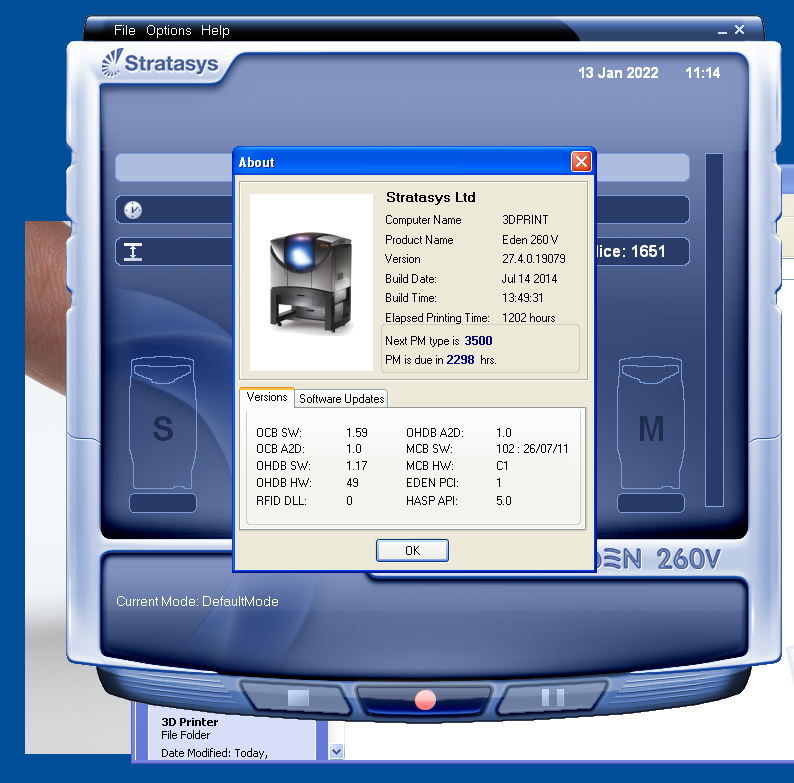Click the stop square playback button
Image resolution: width=794 pixels, height=783 pixels.
(x=298, y=697)
